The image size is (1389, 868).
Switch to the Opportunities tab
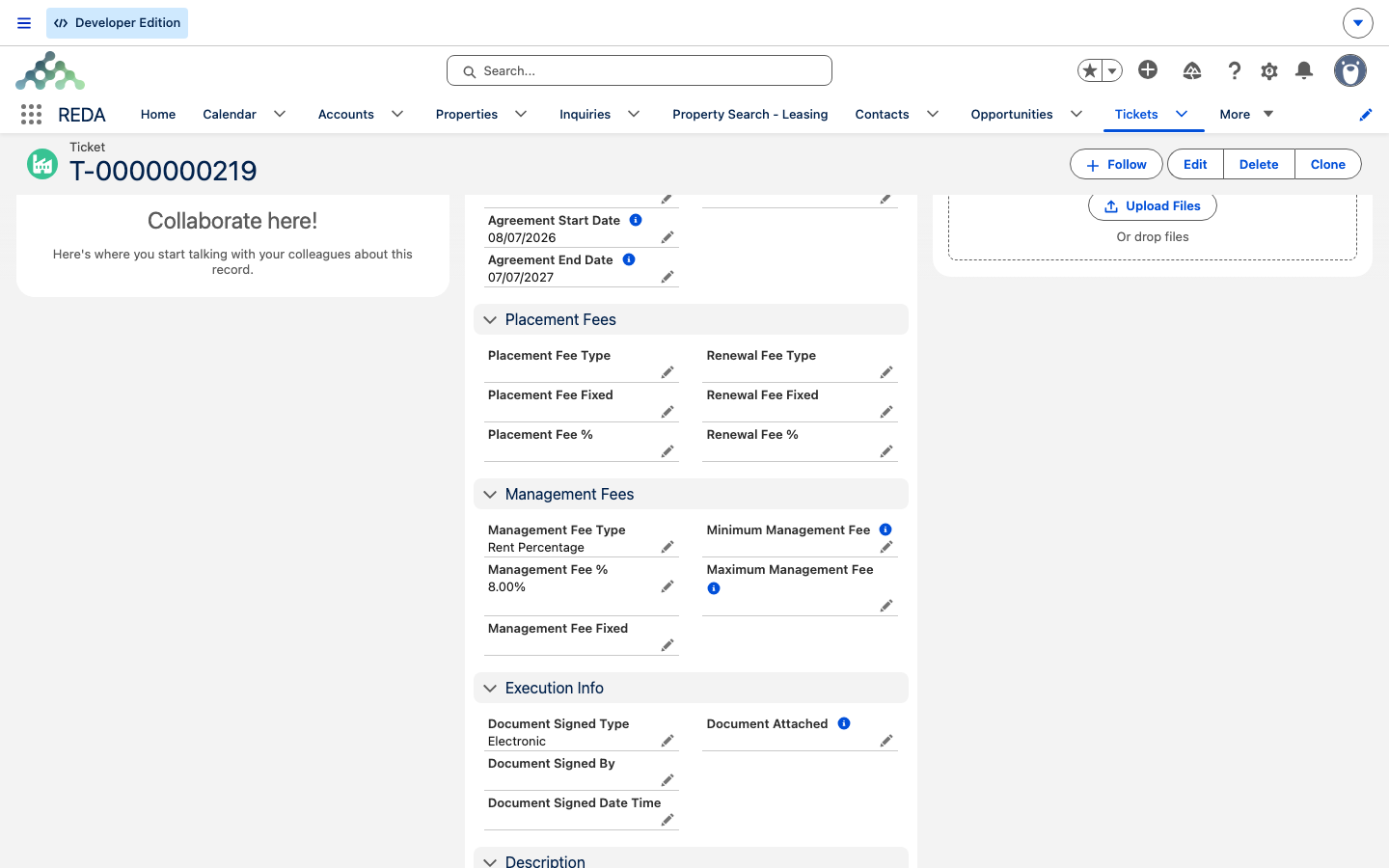click(1012, 114)
